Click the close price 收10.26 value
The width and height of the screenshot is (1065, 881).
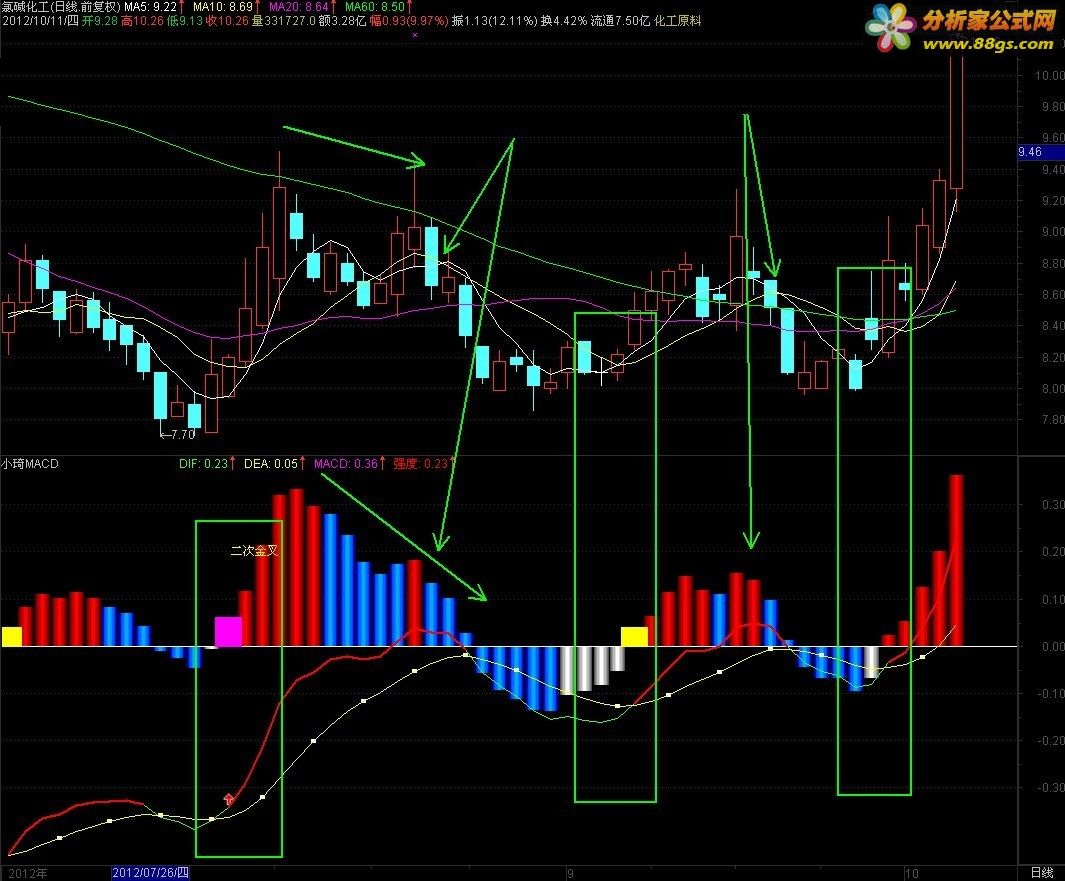pyautogui.click(x=228, y=21)
